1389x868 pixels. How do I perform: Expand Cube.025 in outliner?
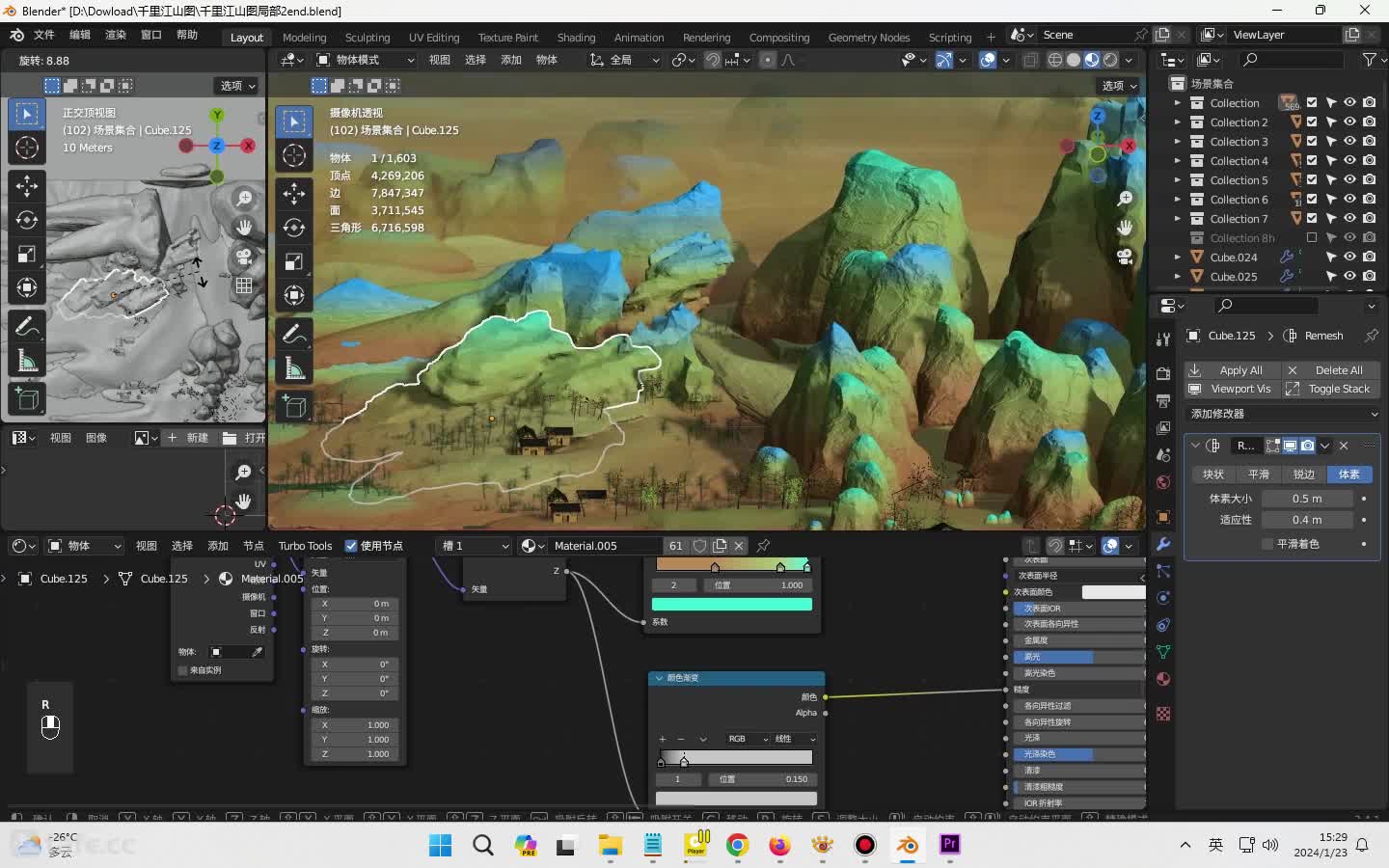pos(1177,276)
